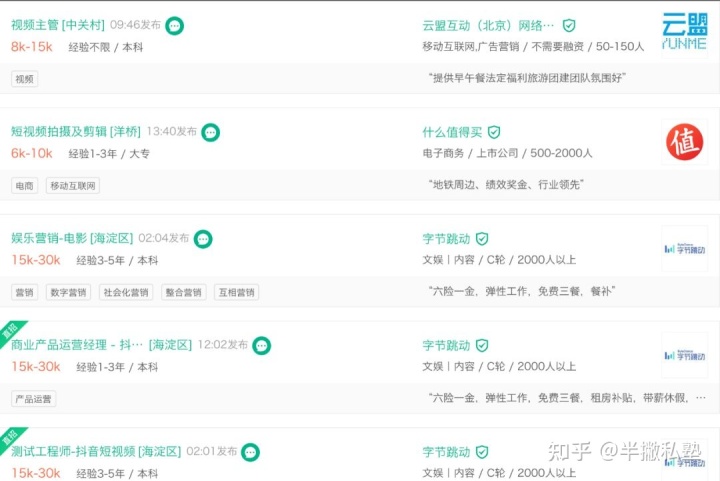Screen dimensions: 720x481
Task: Open the 娱乐营销-电影 [海淀区] job posting
Action: pos(72,238)
